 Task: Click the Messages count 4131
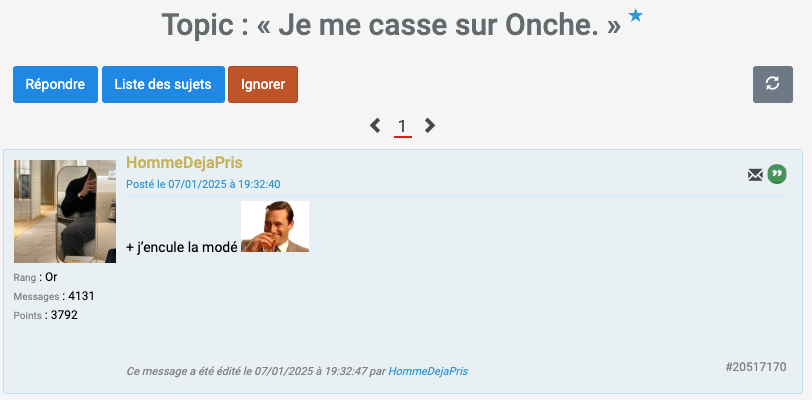[81, 296]
